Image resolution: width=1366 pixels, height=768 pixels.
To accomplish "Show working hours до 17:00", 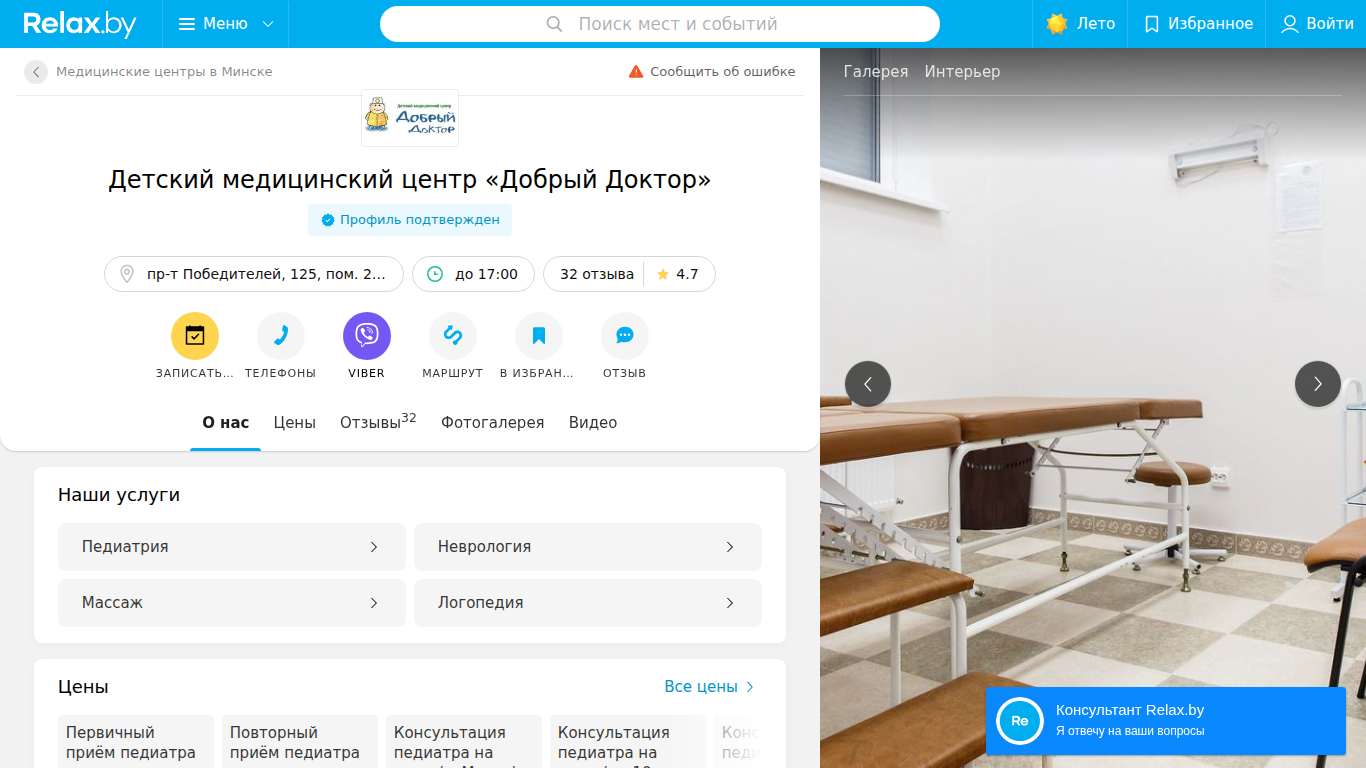I will (474, 274).
